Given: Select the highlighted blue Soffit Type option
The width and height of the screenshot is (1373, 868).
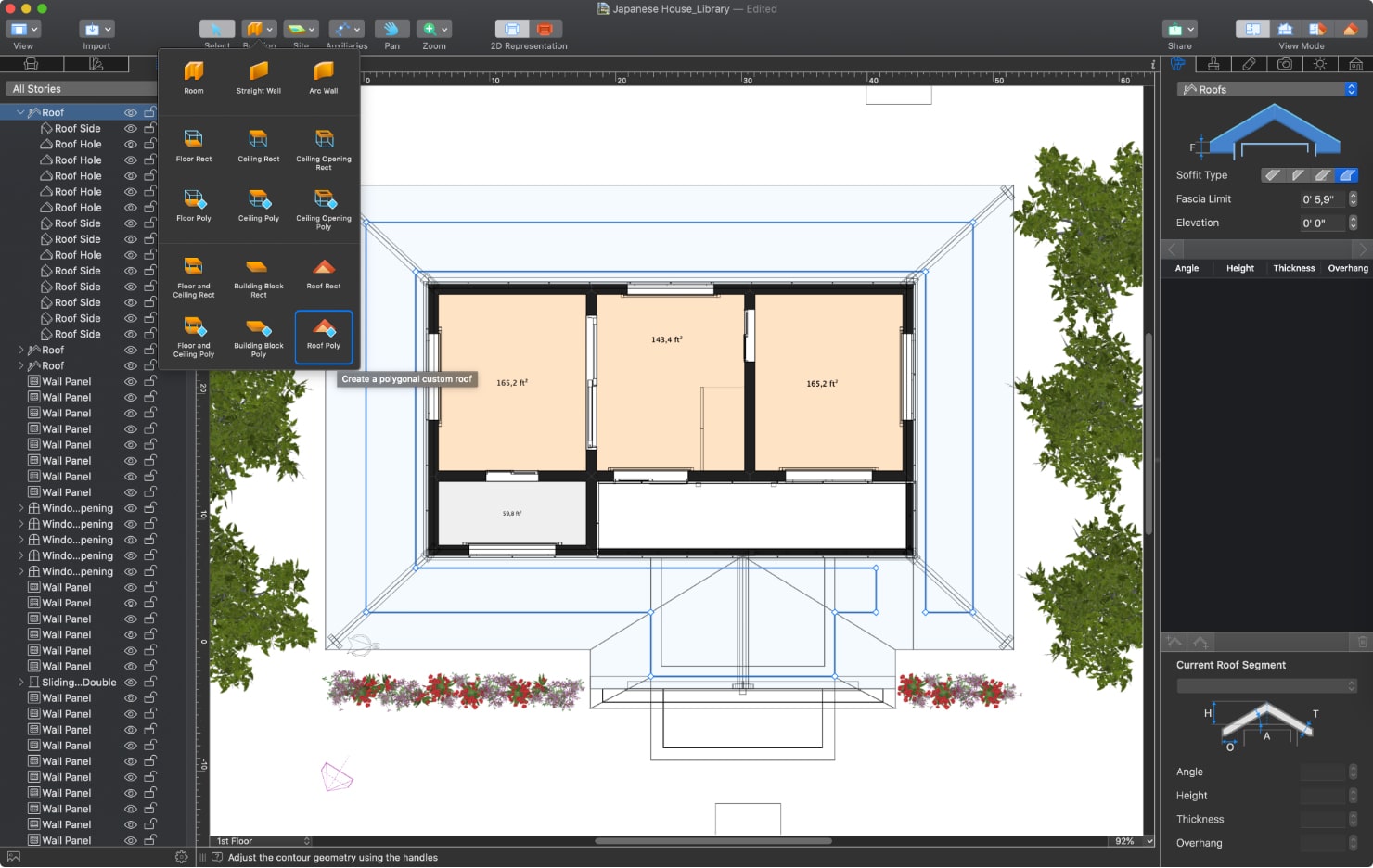Looking at the screenshot, I should (1348, 174).
